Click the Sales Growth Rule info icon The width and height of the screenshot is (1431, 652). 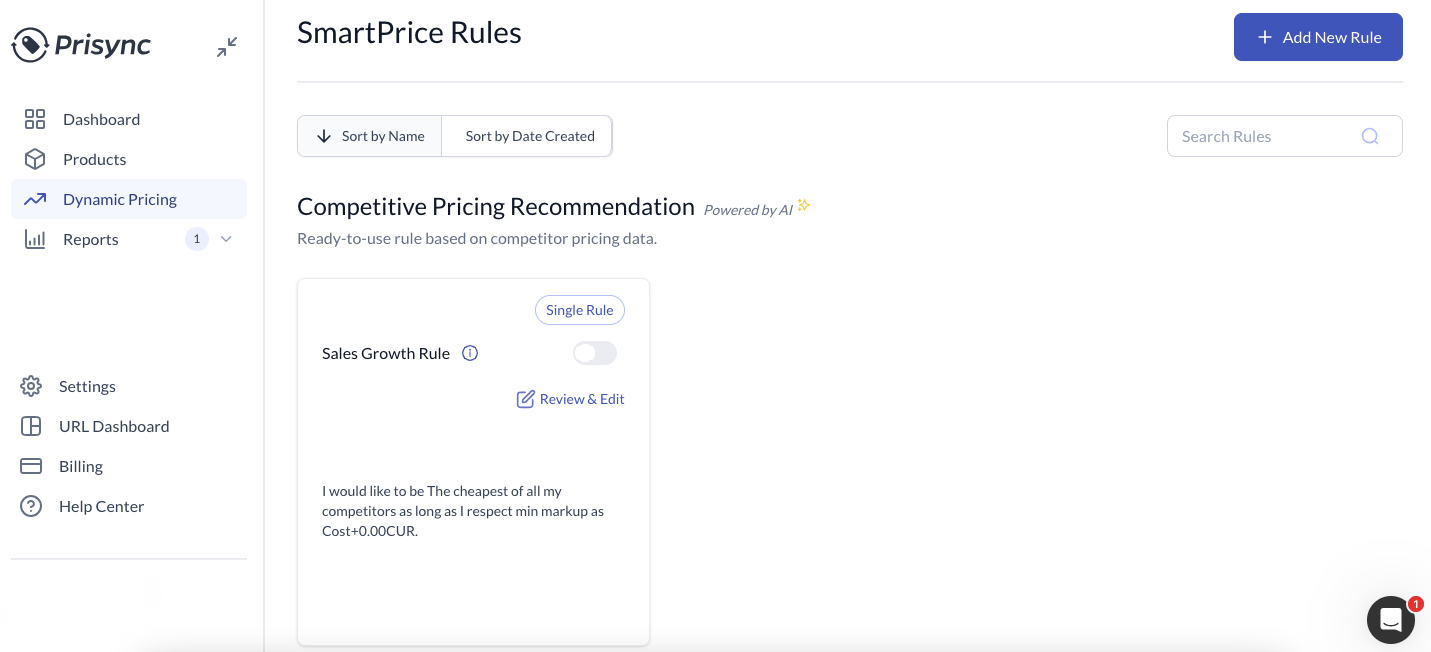tap(470, 353)
